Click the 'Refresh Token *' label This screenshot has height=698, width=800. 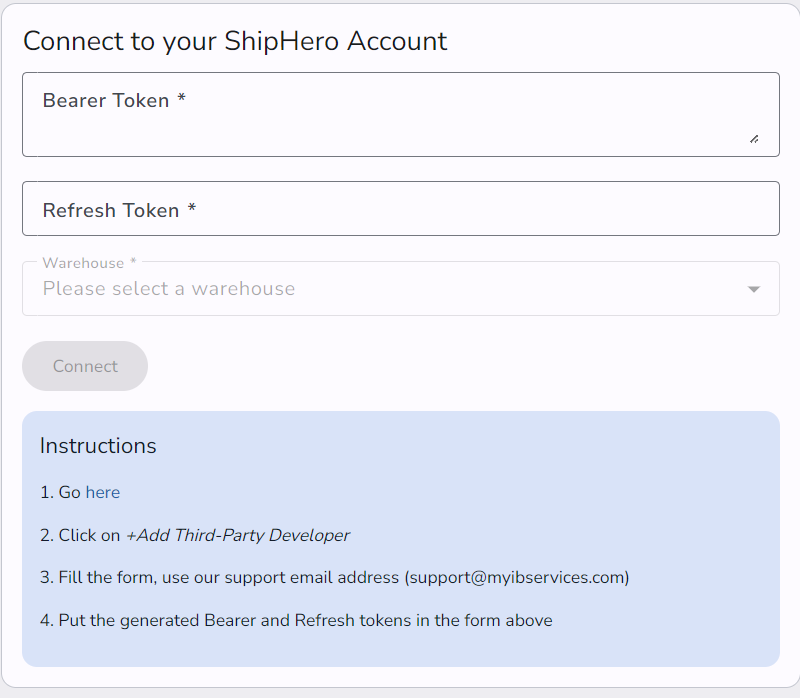[x=119, y=210]
